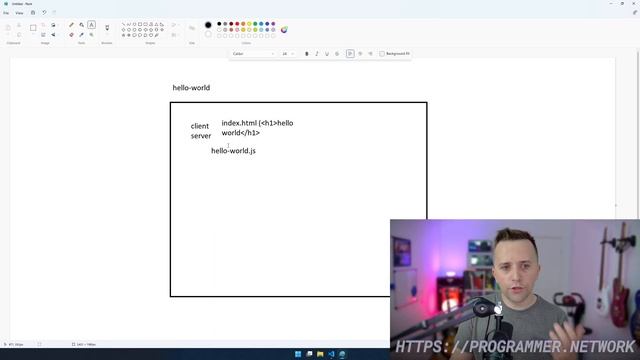640x360 pixels.
Task: Click the 'index.html' text on canvas
Action: click(x=239, y=123)
